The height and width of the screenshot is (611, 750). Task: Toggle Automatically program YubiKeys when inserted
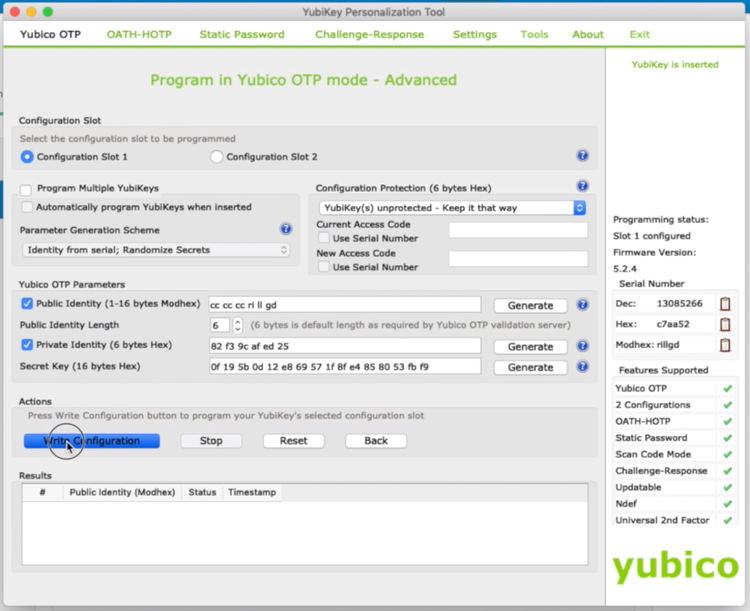click(27, 207)
